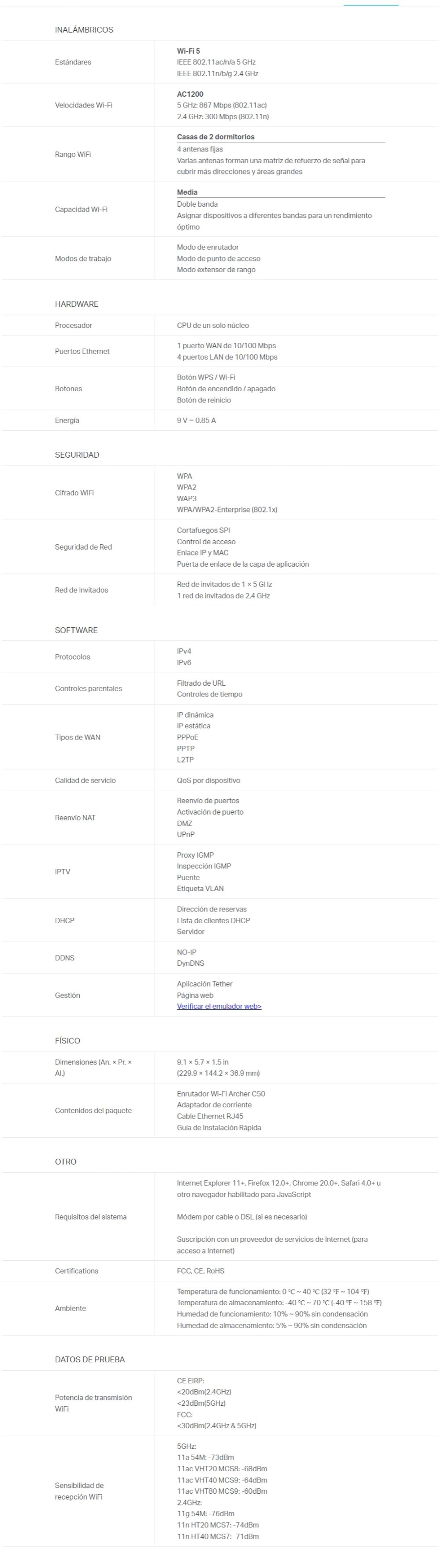Click the Modos de trabajo row label

pyautogui.click(x=83, y=259)
